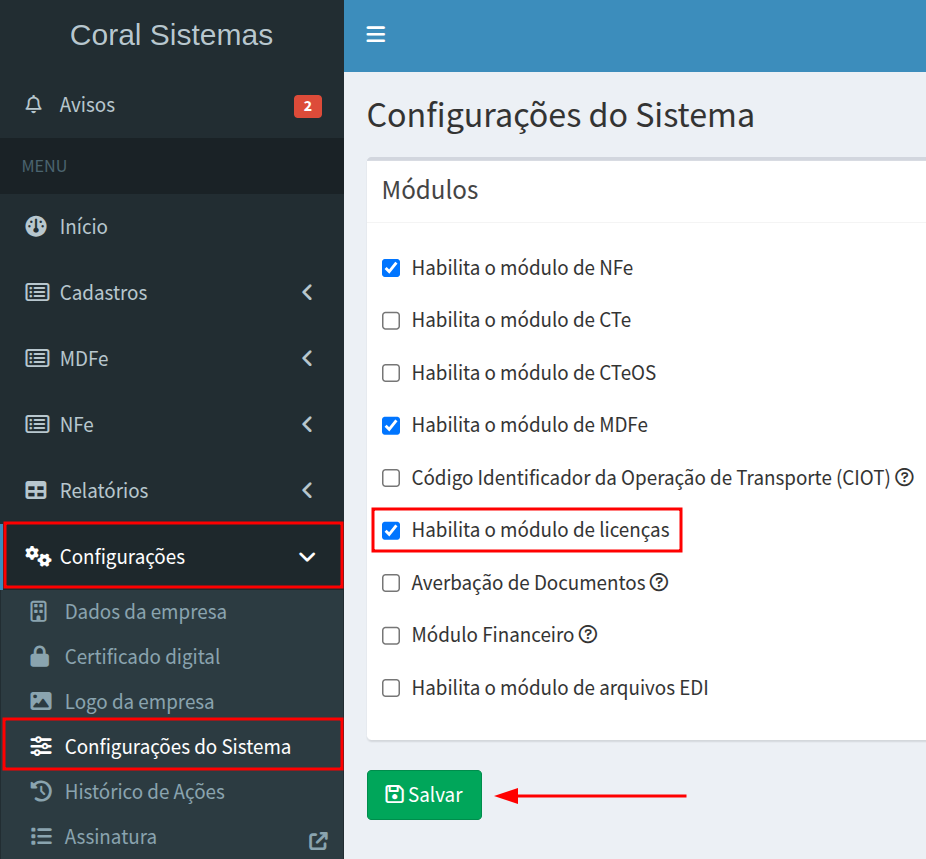
Task: Click help icon next to Módulo Financeiro
Action: [x=588, y=634]
